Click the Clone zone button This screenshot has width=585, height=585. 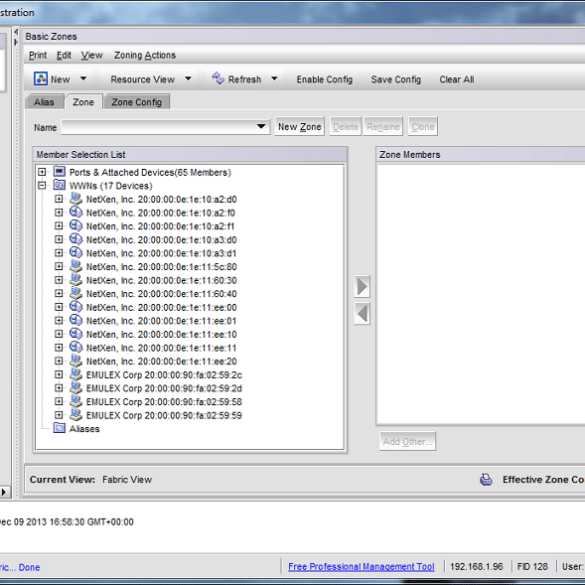423,126
